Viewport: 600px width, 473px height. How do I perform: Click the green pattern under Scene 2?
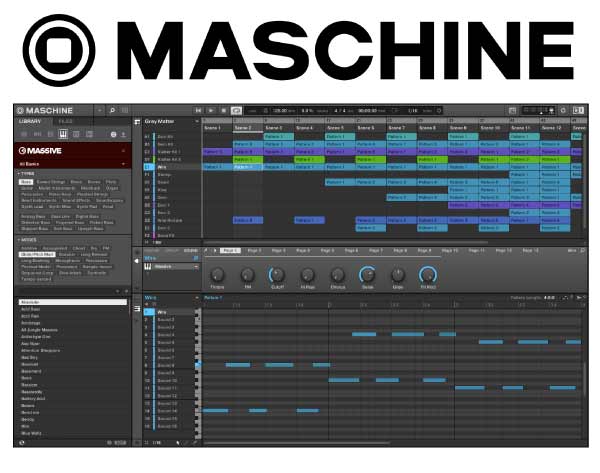(248, 159)
